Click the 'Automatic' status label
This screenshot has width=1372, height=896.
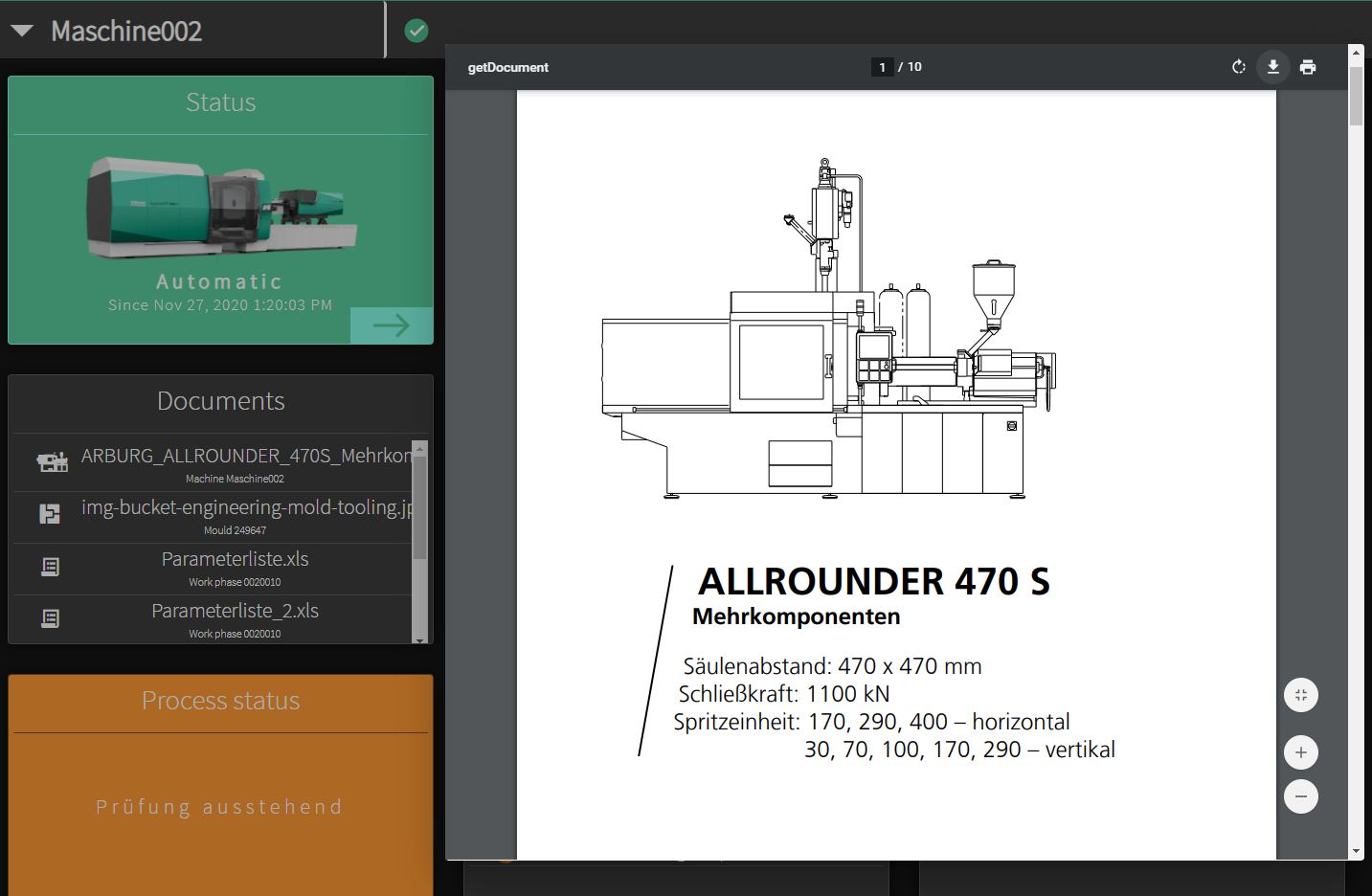219,281
